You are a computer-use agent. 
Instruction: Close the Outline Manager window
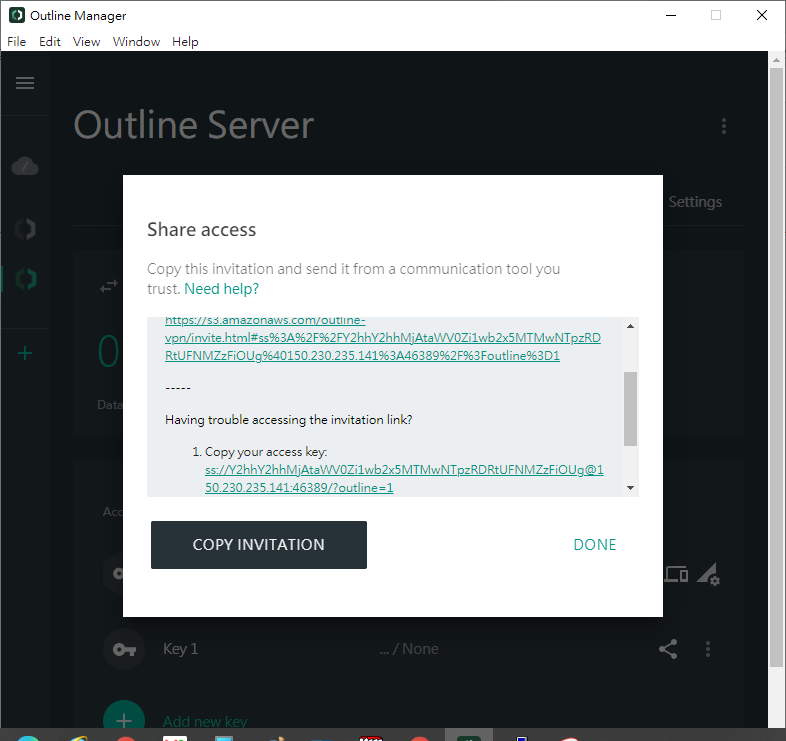pos(762,16)
